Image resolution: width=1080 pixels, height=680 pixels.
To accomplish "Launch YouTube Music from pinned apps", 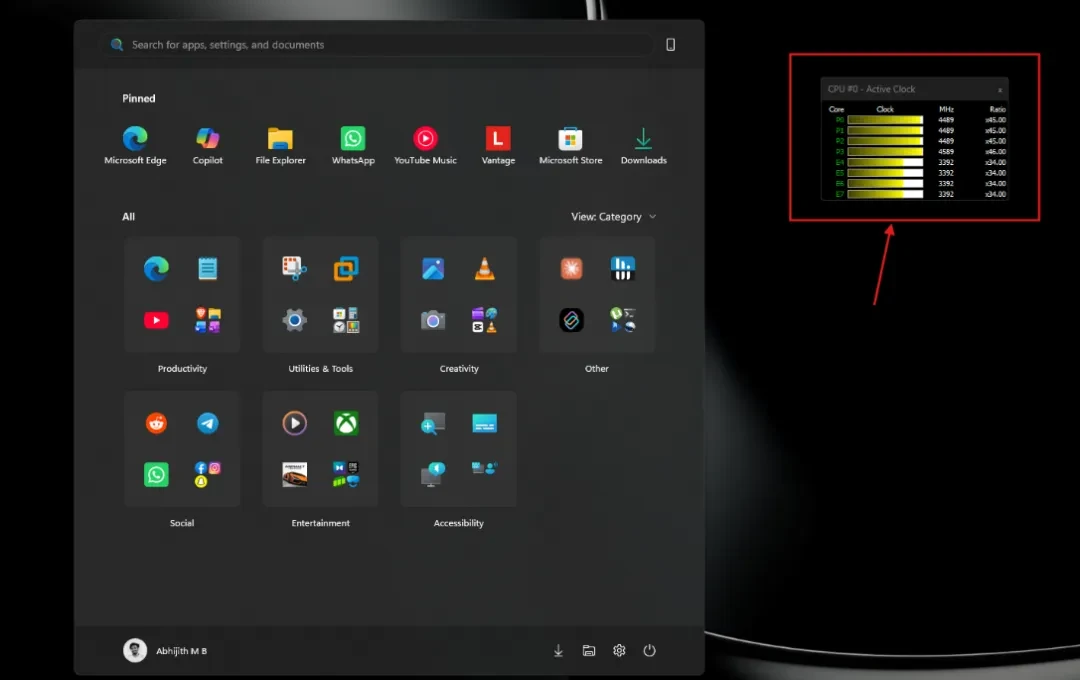I will coord(425,146).
